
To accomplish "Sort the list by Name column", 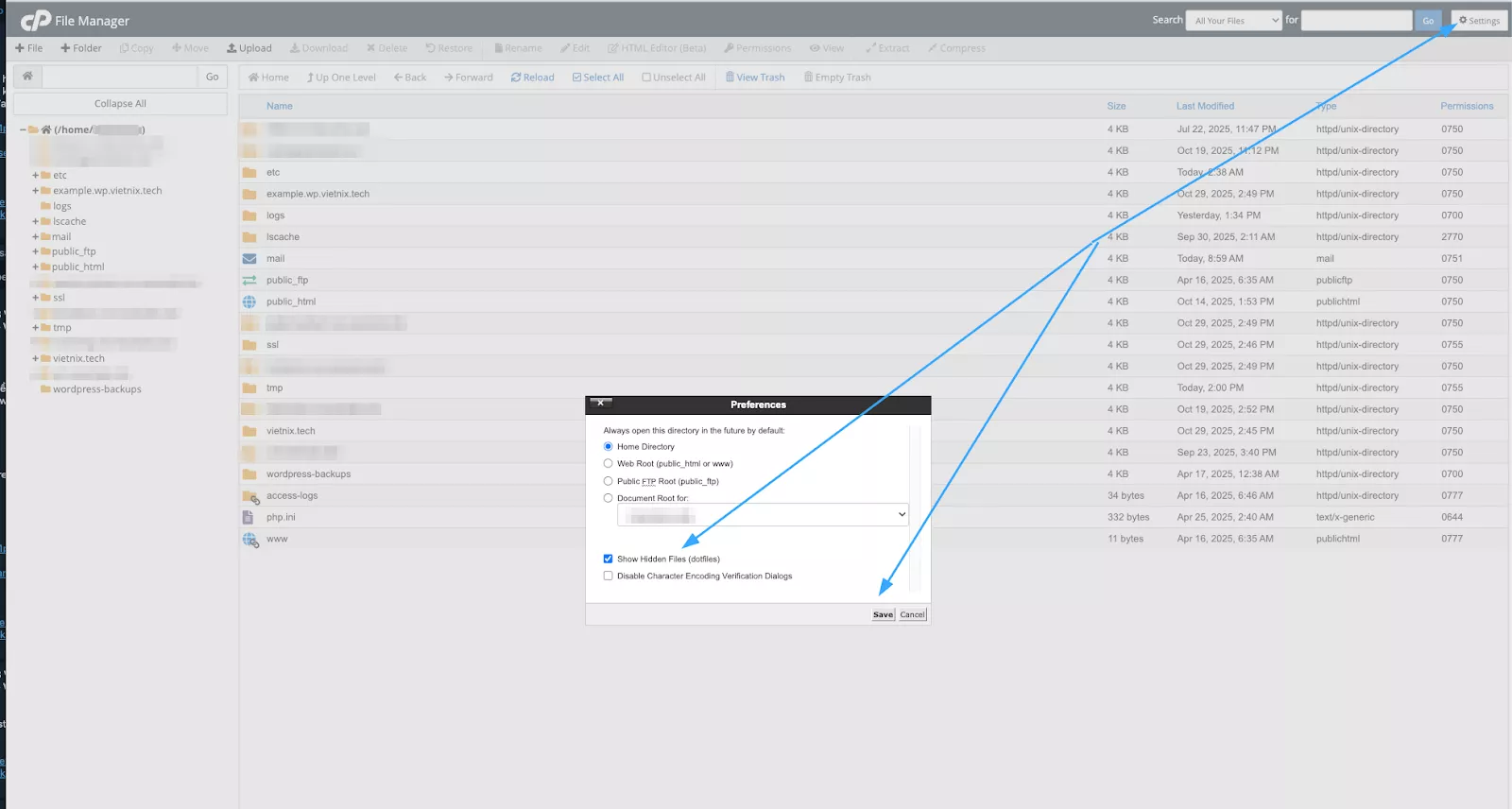I will [x=279, y=106].
